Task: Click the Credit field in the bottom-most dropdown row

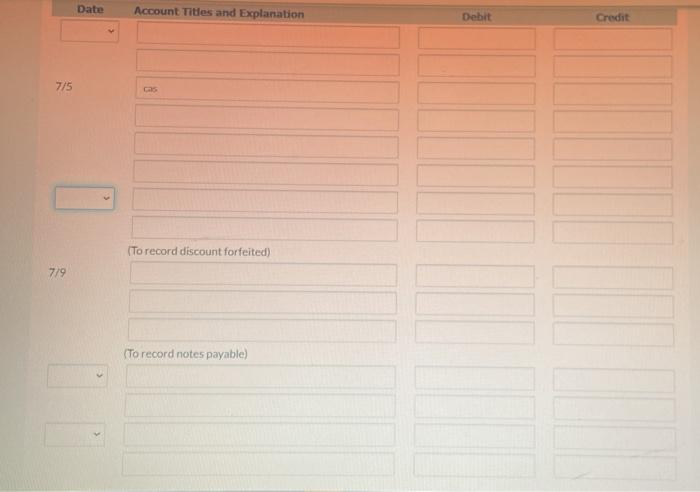Action: click(614, 438)
